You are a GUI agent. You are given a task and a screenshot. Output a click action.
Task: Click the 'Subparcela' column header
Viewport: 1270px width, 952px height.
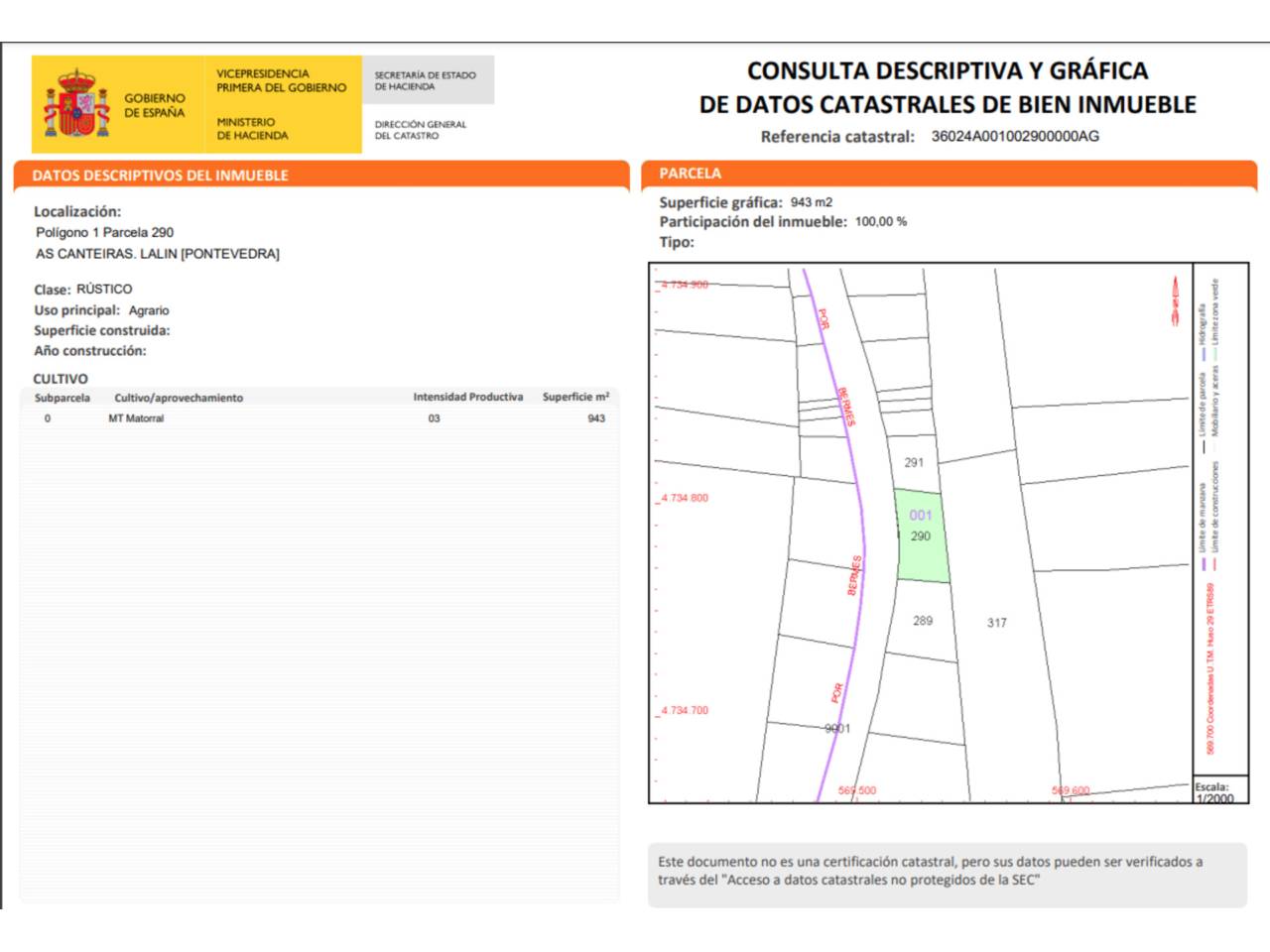[x=63, y=398]
